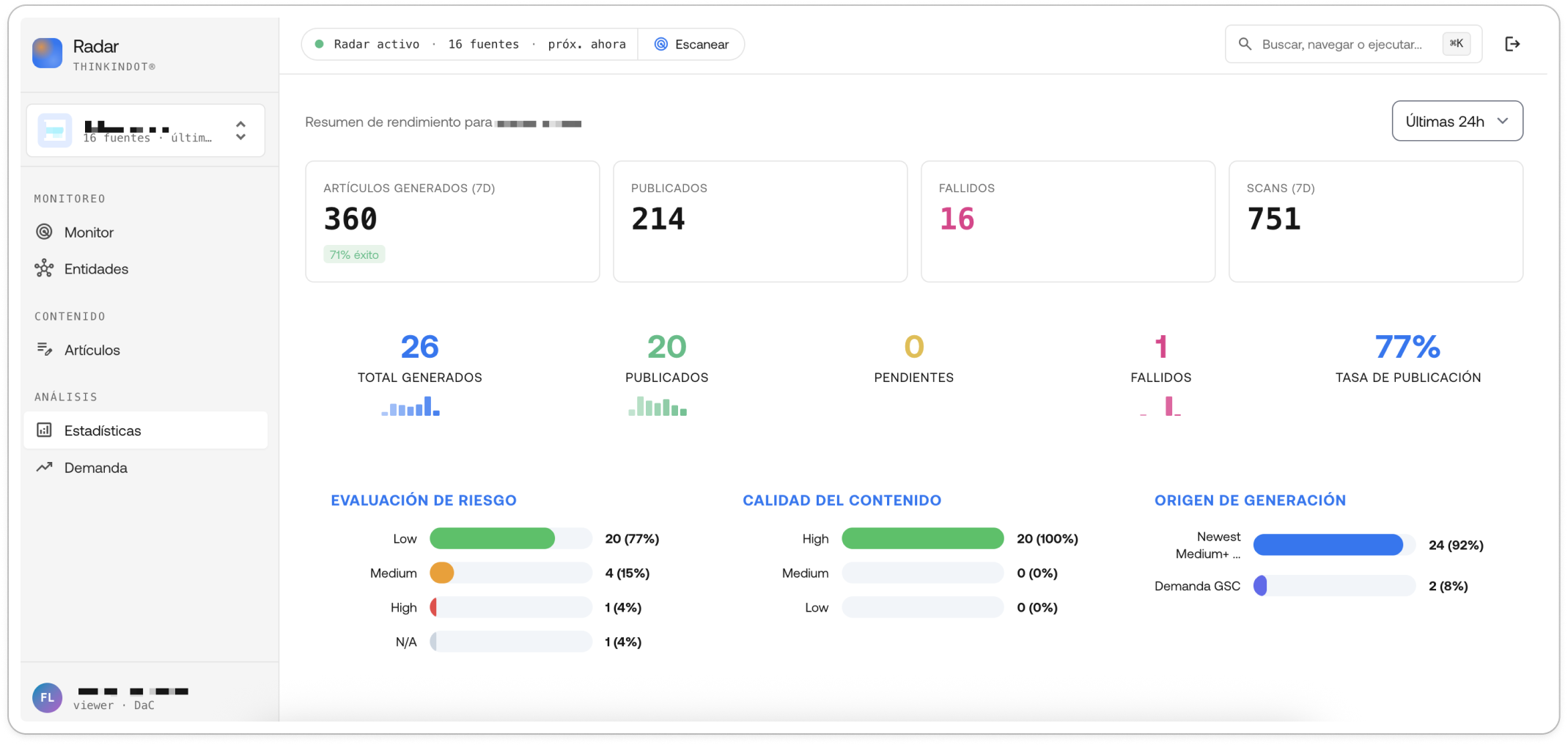Focus the Buscar, navegar o ejecutar field

point(1353,44)
